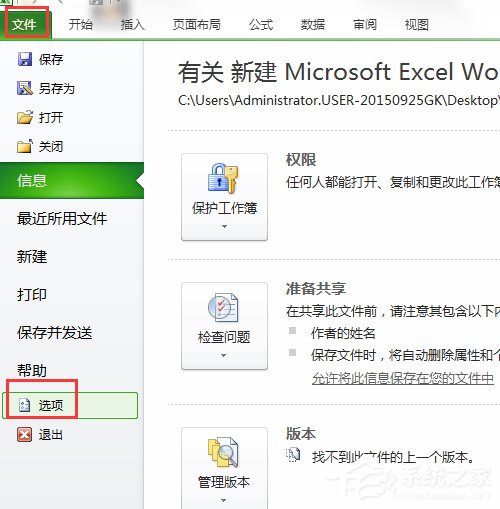500x509 pixels.
Task: Switch to the 数据 ribbon tab
Action: pos(313,25)
